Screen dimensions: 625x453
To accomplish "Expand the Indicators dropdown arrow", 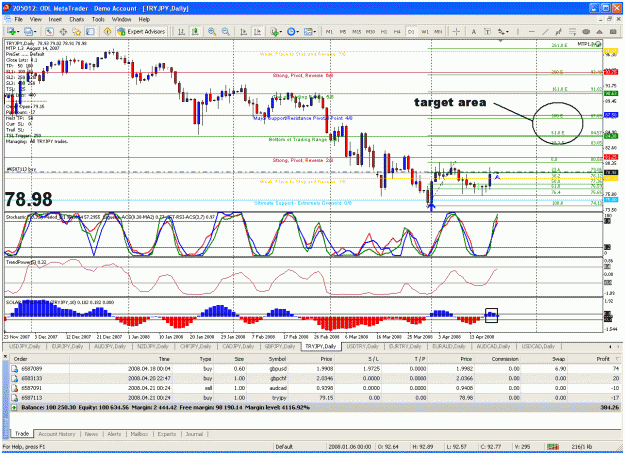I will click(281, 32).
